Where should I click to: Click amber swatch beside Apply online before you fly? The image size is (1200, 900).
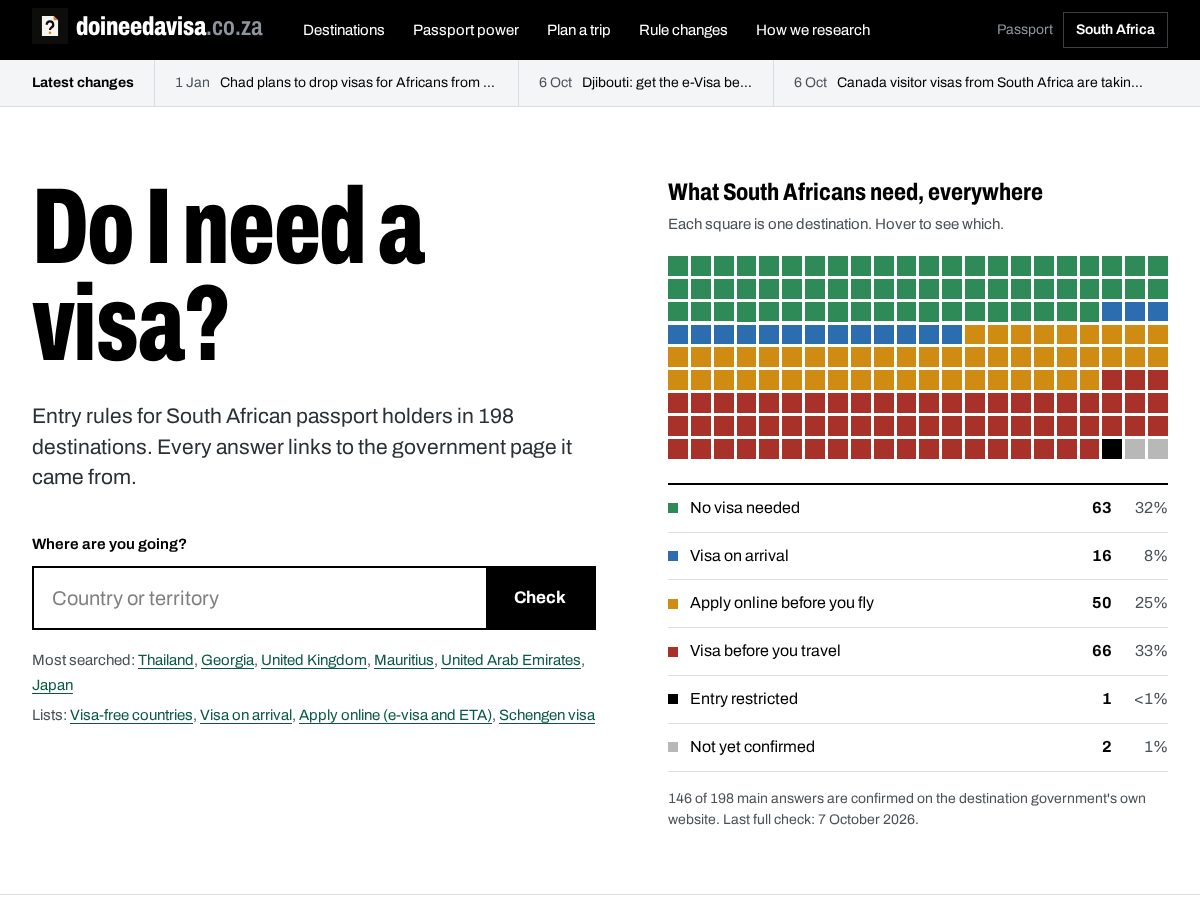673,603
